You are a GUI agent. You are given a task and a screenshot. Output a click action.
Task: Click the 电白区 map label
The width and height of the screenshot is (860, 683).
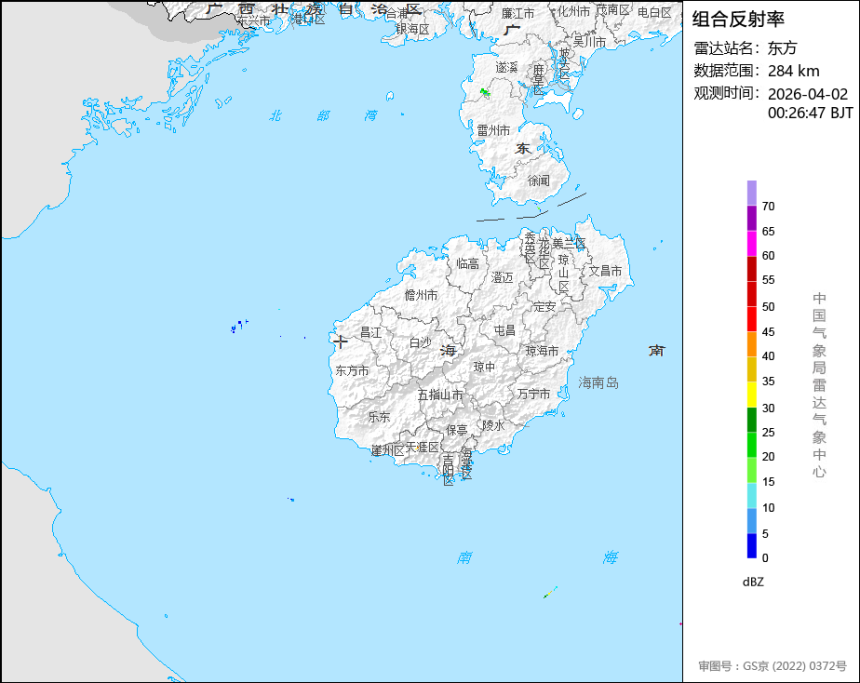click(654, 13)
